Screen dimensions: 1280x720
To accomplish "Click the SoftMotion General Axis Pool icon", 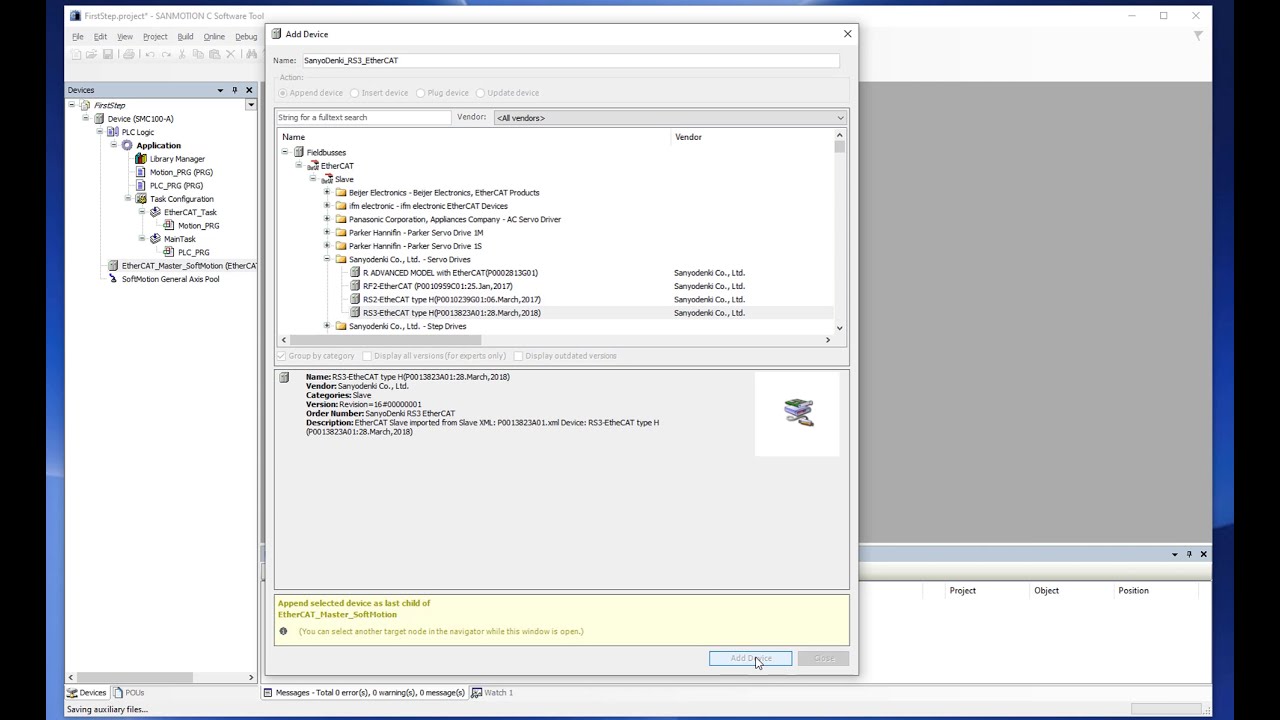I will (113, 279).
